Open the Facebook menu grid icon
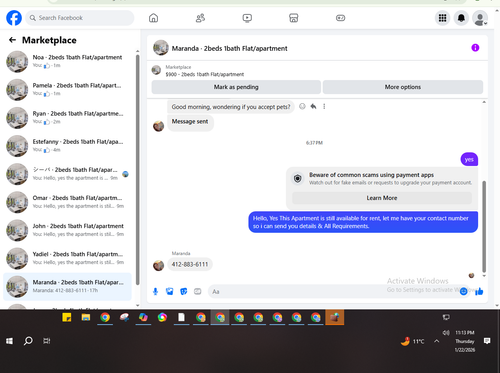The height and width of the screenshot is (373, 500). coord(442,18)
